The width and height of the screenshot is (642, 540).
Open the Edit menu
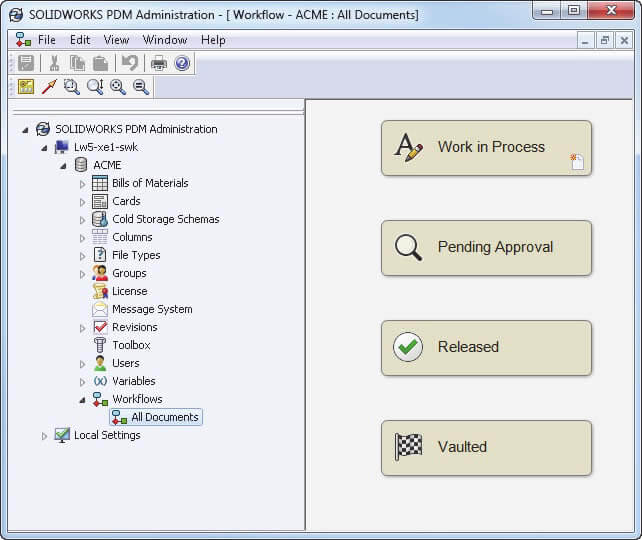click(x=80, y=40)
